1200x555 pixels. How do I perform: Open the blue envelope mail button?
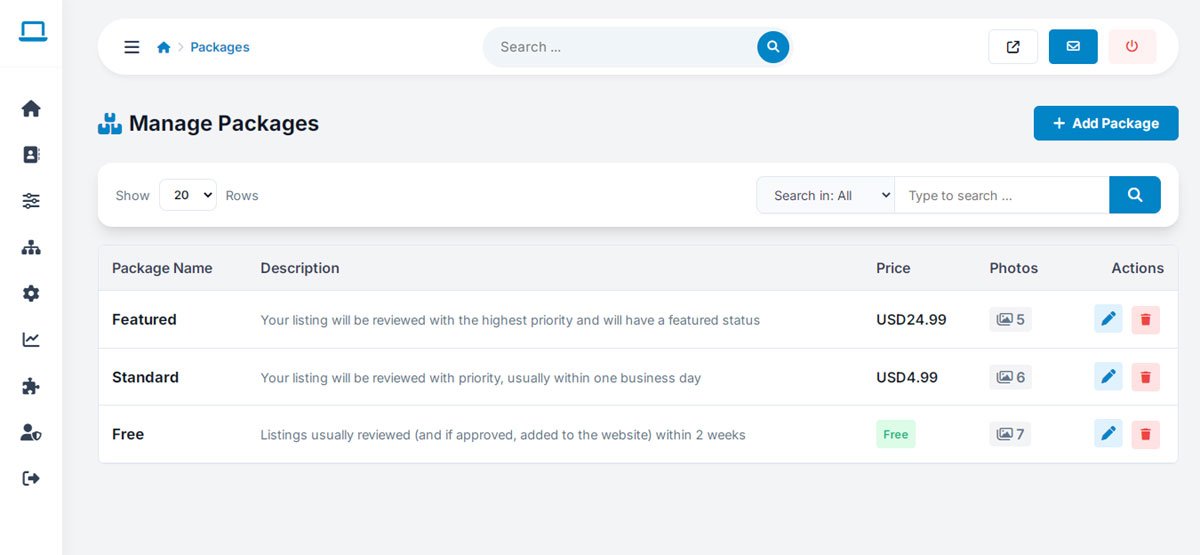pyautogui.click(x=1073, y=47)
